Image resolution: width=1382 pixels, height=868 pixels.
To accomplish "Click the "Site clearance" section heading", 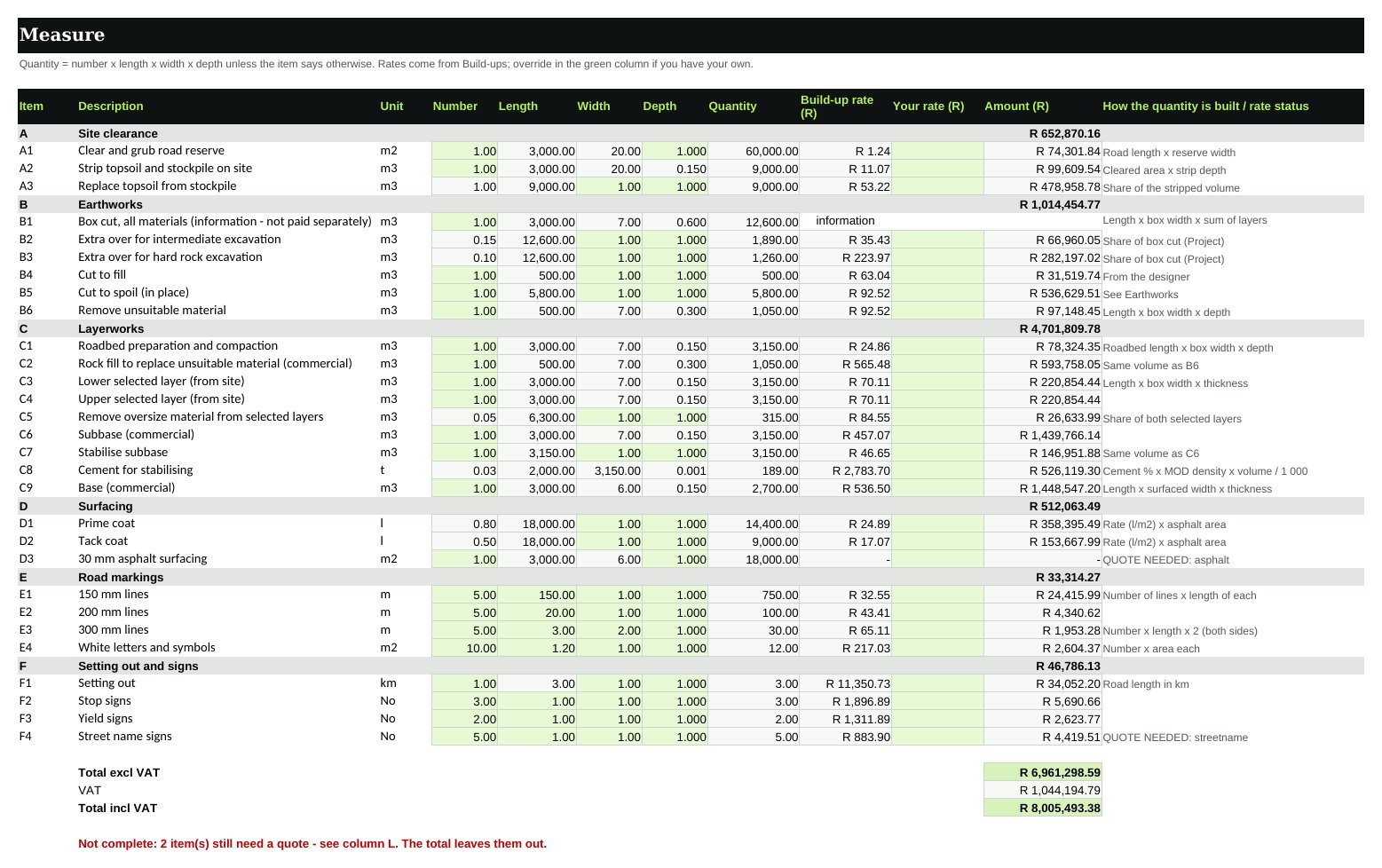I will pyautogui.click(x=118, y=133).
